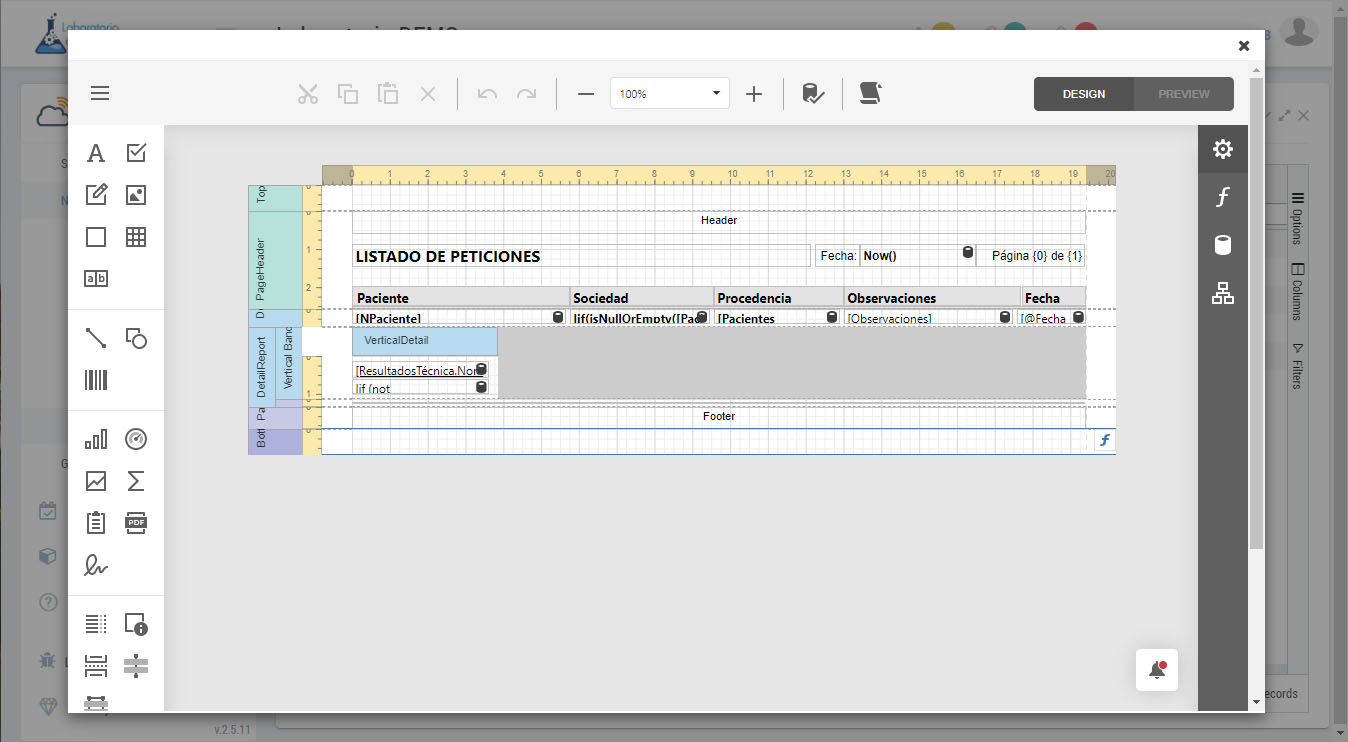Open the Report Explorer hierarchy panel
The width and height of the screenshot is (1348, 742).
coord(1222,293)
